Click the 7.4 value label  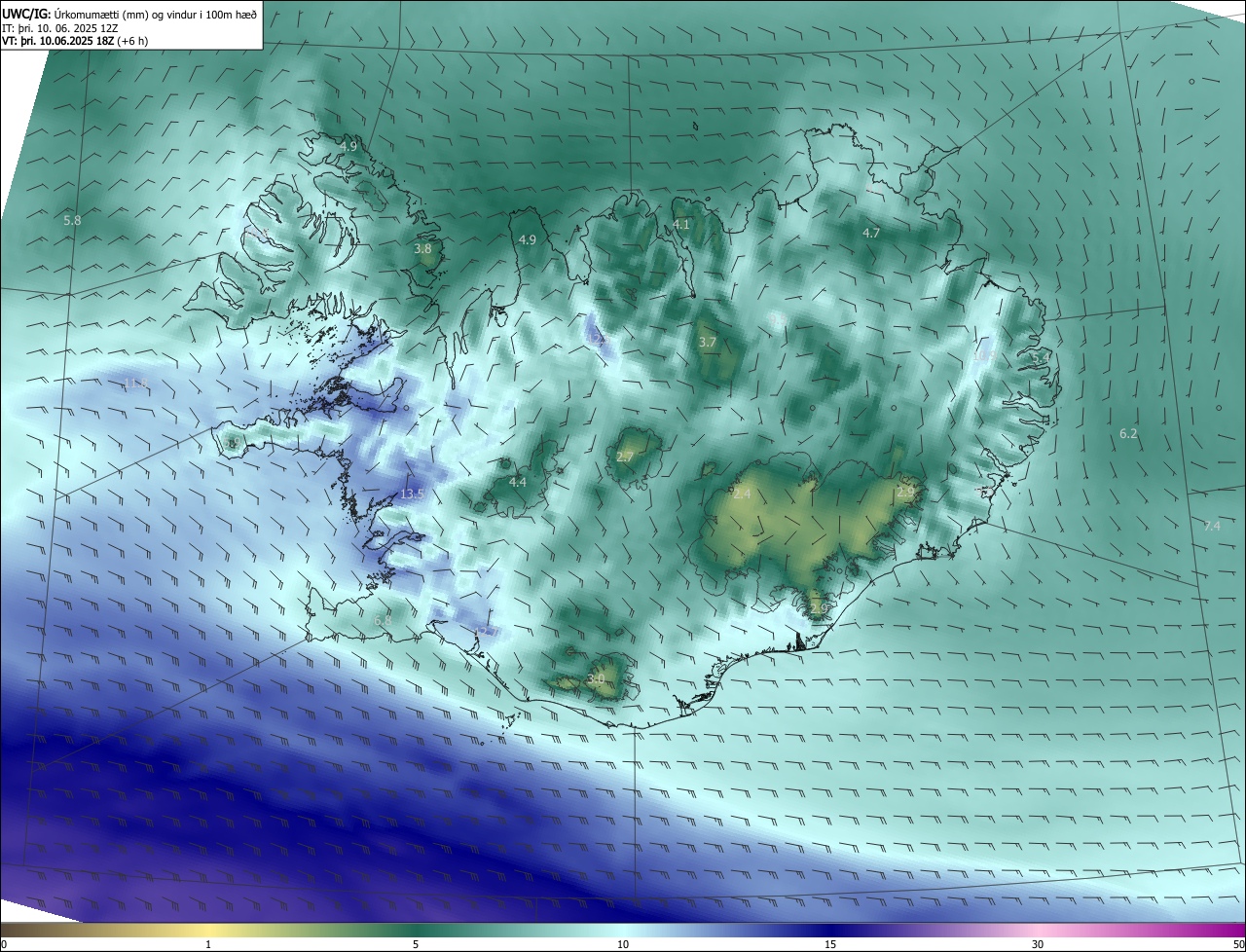point(1212,527)
